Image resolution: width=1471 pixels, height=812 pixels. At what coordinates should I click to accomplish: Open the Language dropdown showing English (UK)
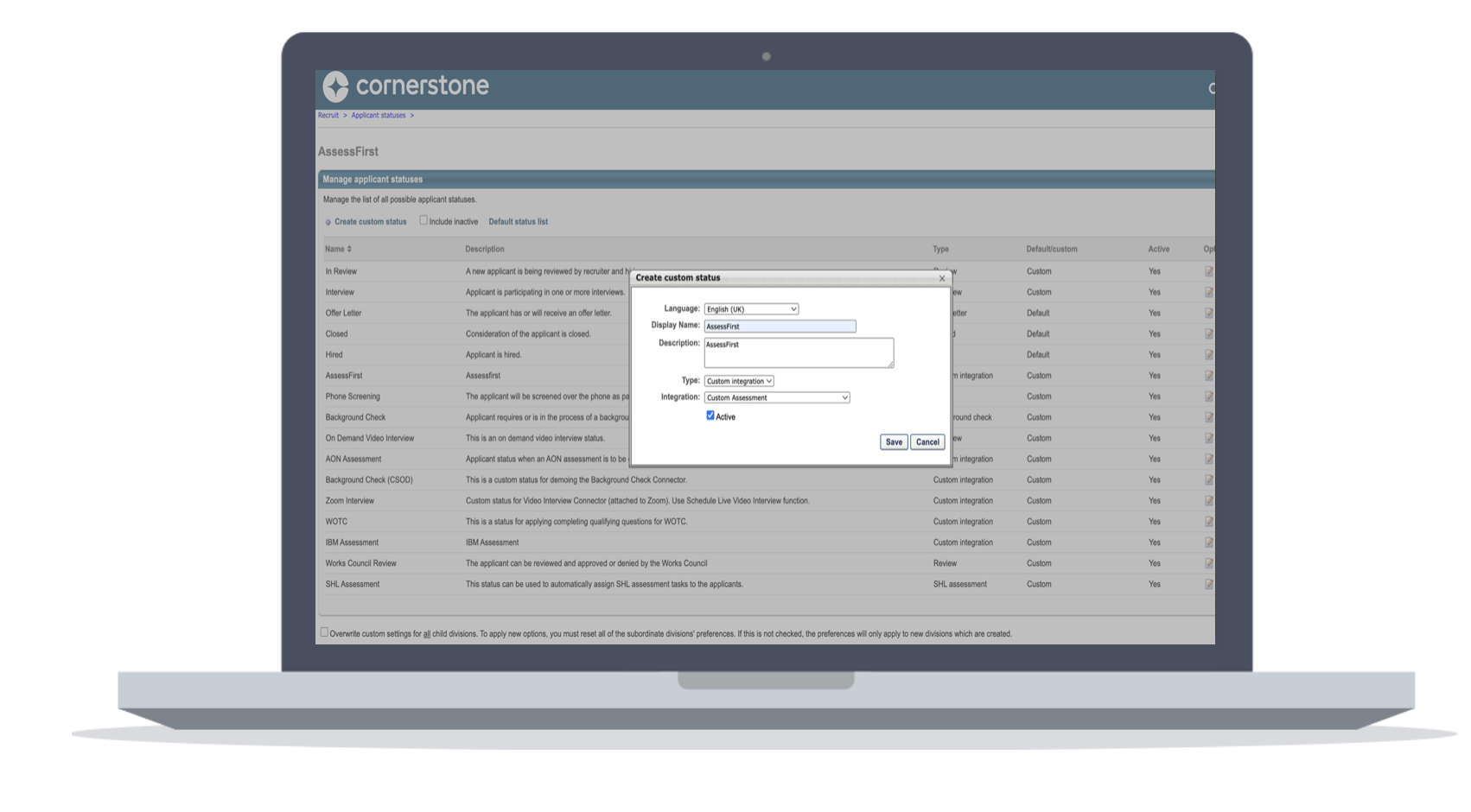(x=750, y=308)
